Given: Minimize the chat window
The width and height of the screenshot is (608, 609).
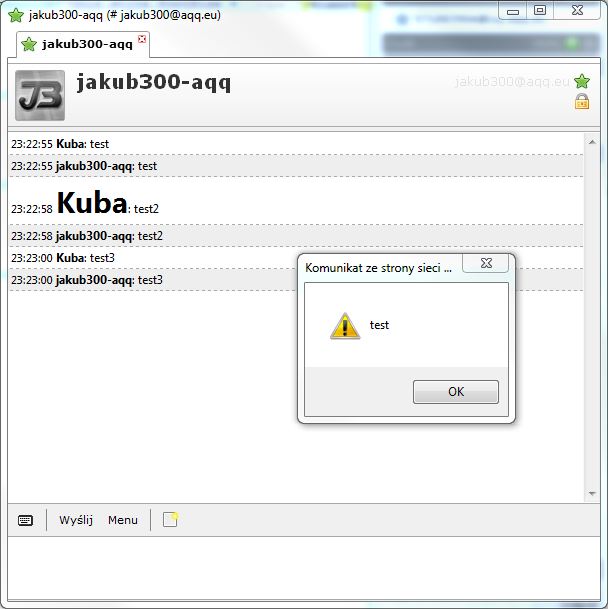Looking at the screenshot, I should [x=513, y=10].
